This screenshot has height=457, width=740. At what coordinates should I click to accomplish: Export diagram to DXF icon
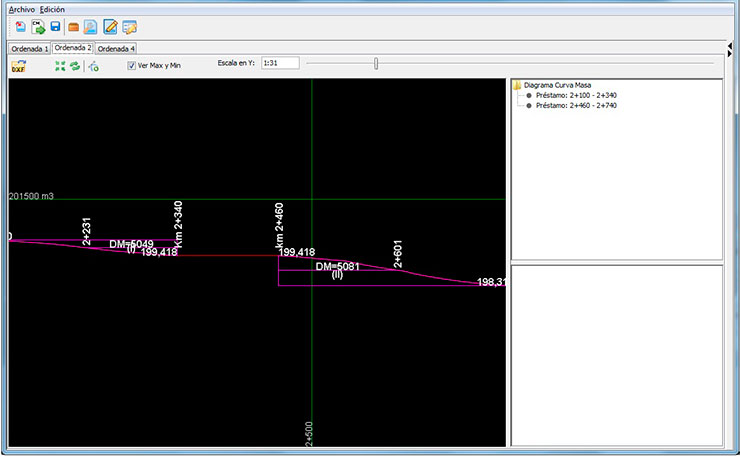click(18, 66)
